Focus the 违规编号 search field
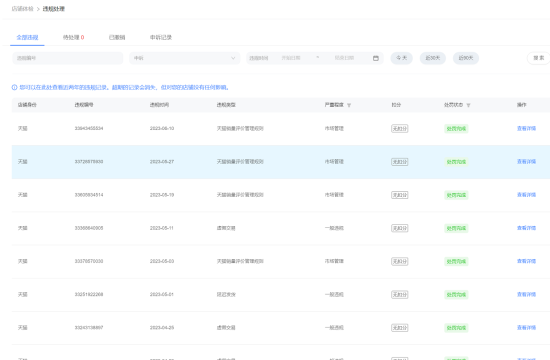The height and width of the screenshot is (360, 550). [68, 58]
